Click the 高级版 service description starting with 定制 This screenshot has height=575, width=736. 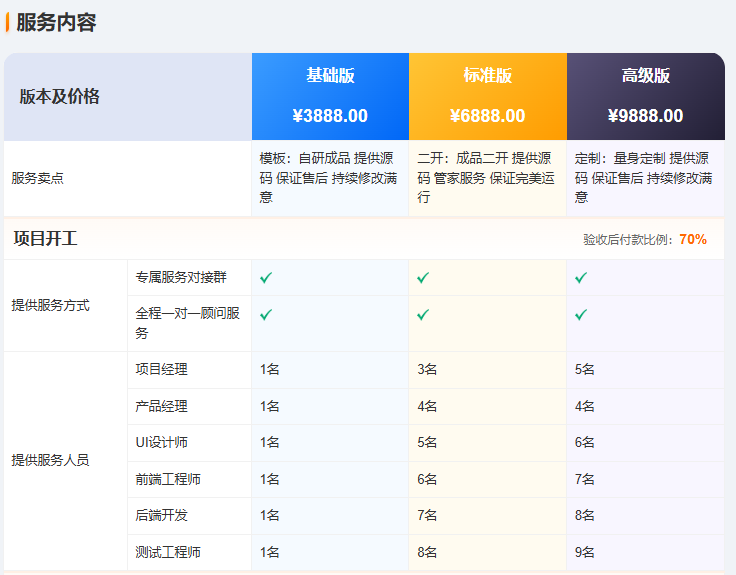[643, 178]
